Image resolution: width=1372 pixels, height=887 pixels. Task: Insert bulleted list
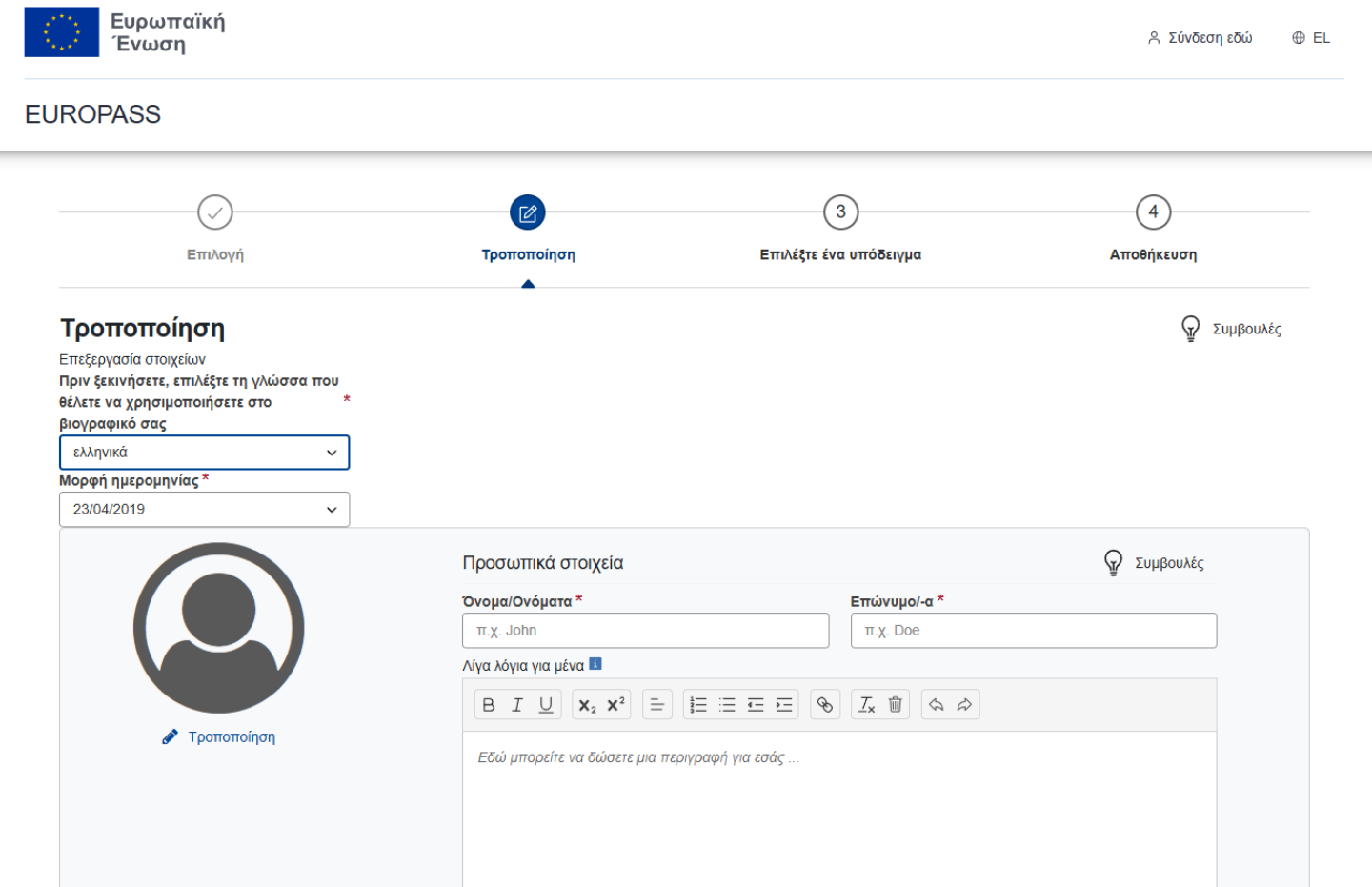pyautogui.click(x=727, y=705)
